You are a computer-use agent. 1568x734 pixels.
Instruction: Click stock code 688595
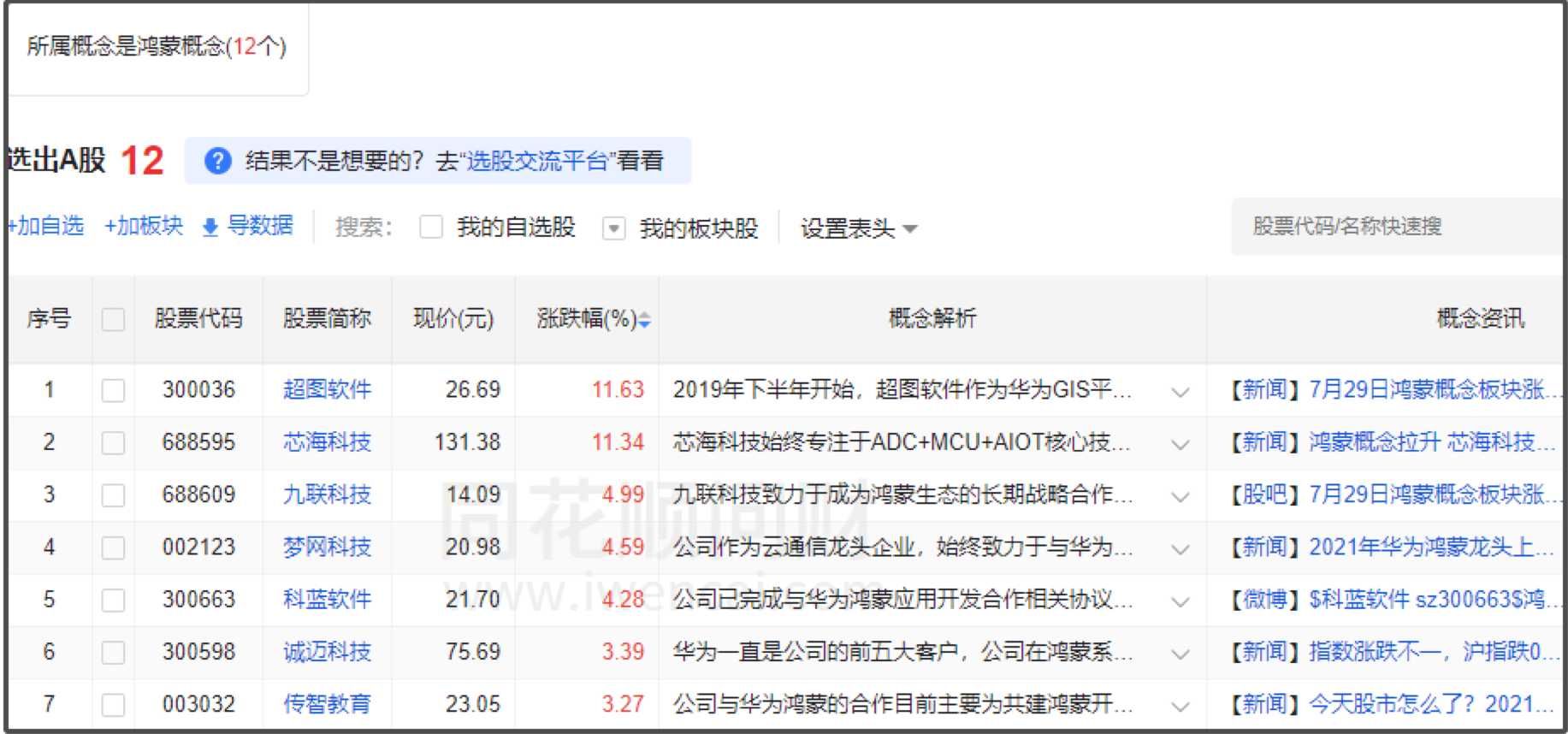pyautogui.click(x=198, y=441)
